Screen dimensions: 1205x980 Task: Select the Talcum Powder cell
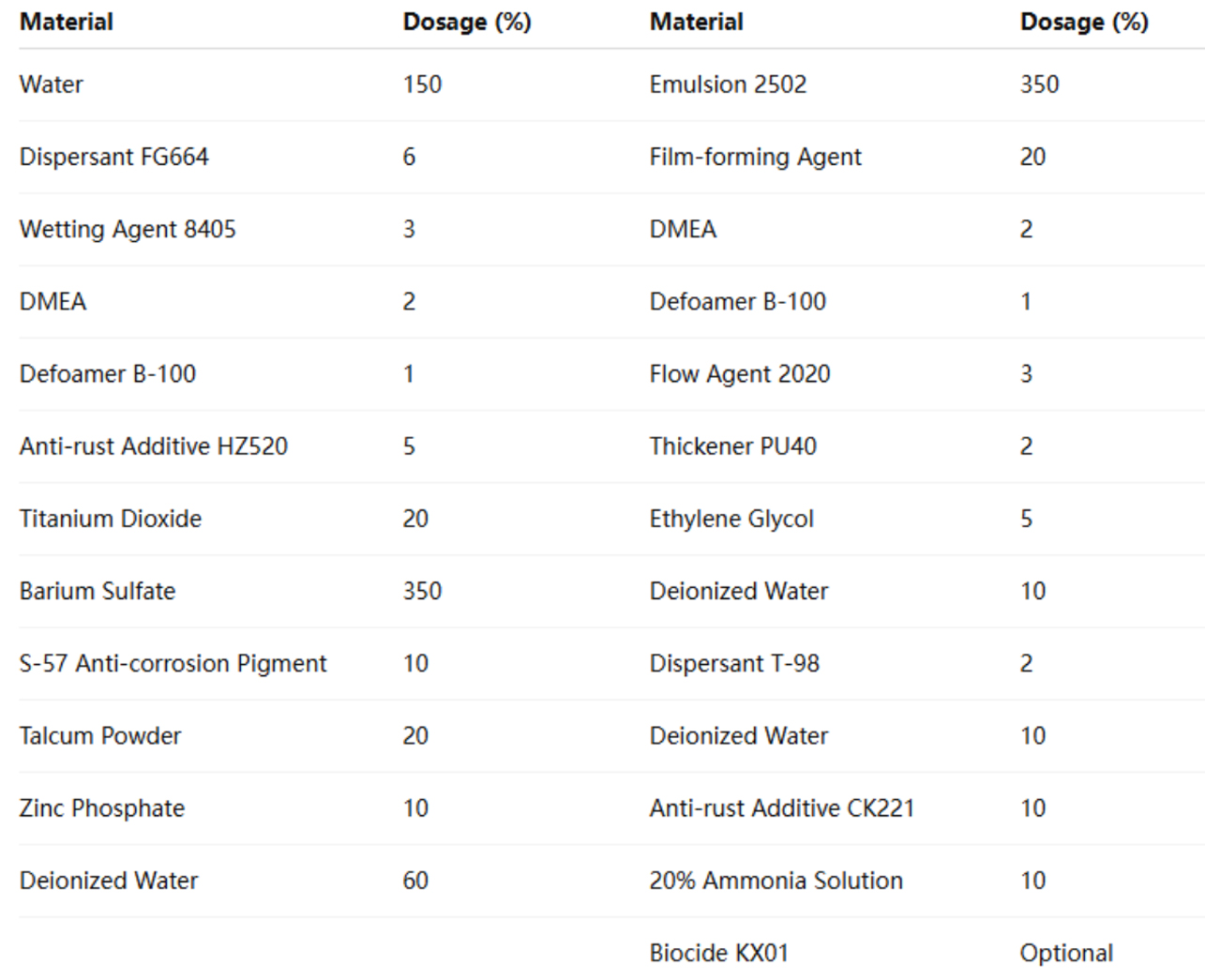(x=100, y=736)
